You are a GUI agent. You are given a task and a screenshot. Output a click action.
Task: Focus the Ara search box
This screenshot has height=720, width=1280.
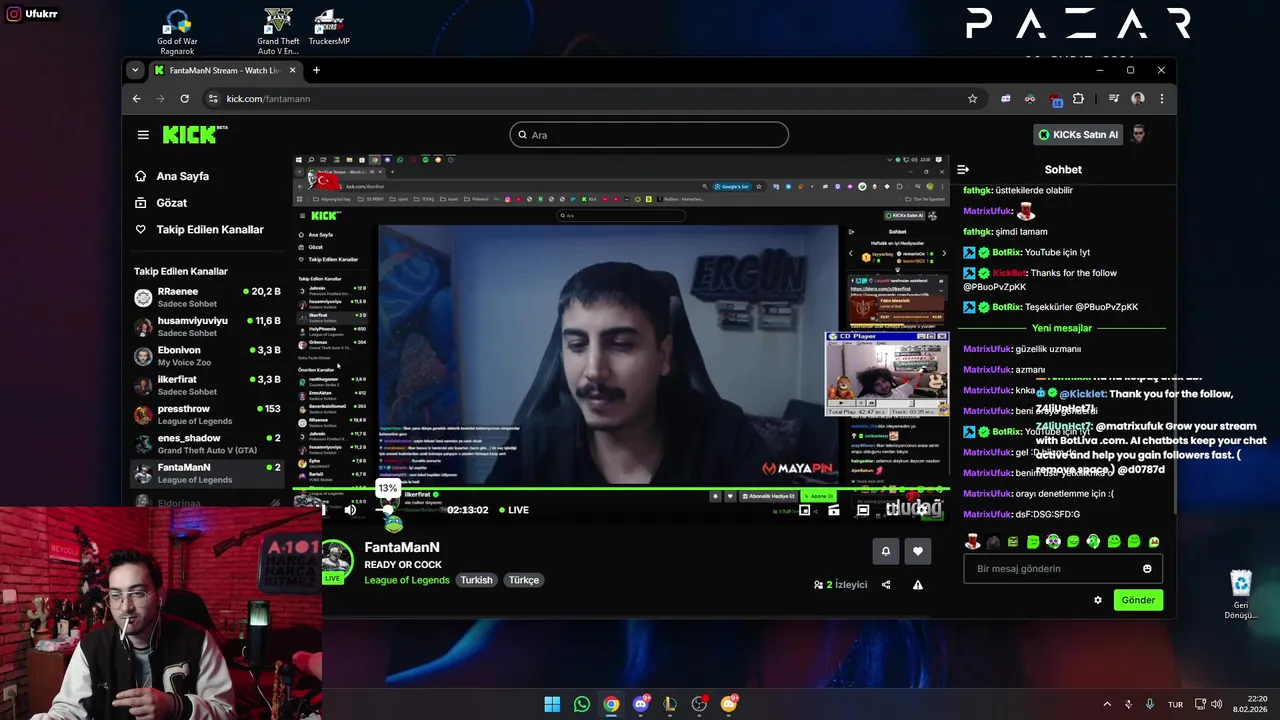pyautogui.click(x=649, y=135)
